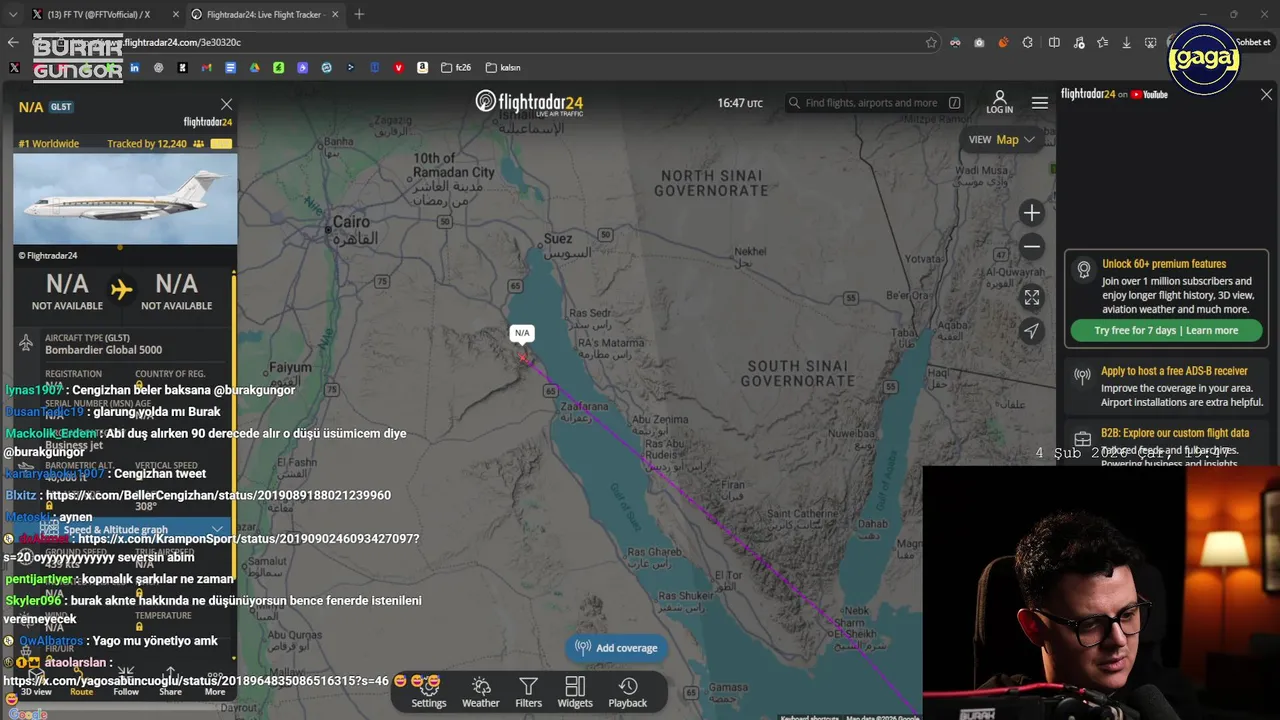Image resolution: width=1280 pixels, height=720 pixels.
Task: Select the N/A aircraft label on map
Action: pyautogui.click(x=522, y=333)
